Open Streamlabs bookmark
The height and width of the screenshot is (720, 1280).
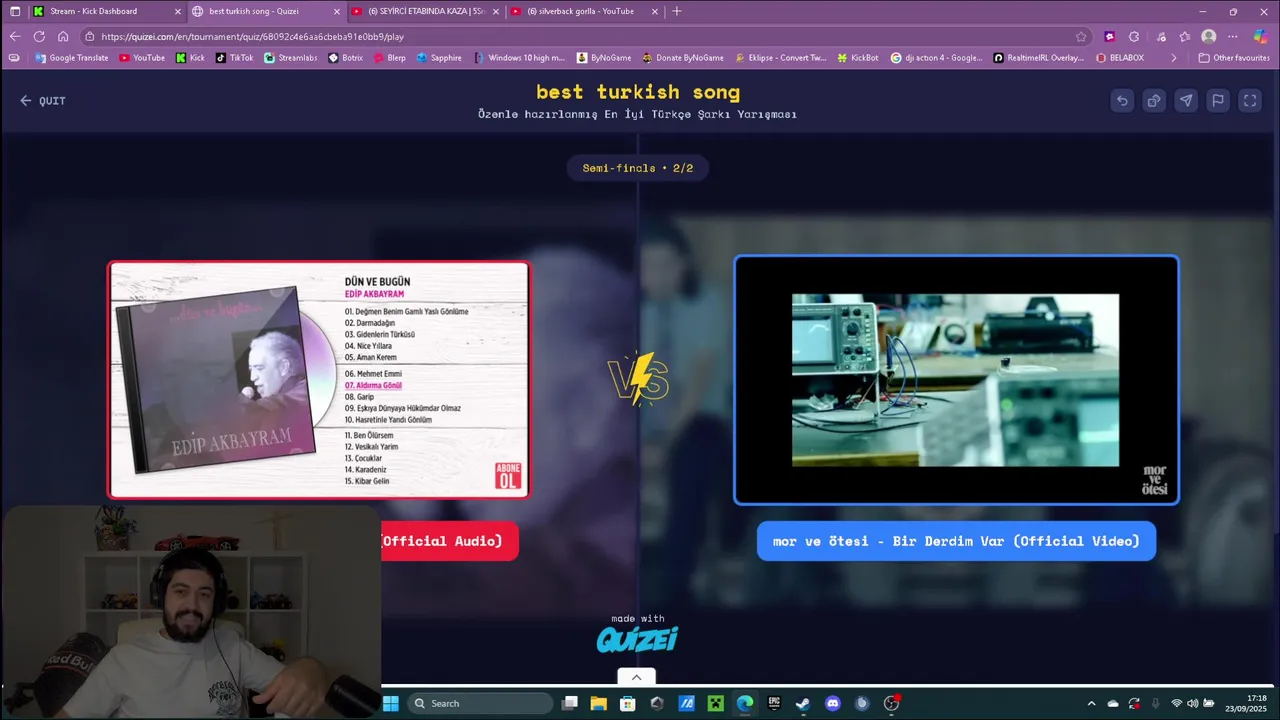291,58
